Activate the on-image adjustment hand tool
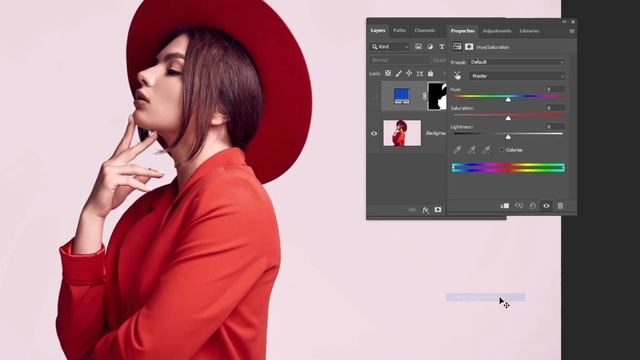640x360 pixels. pos(458,76)
